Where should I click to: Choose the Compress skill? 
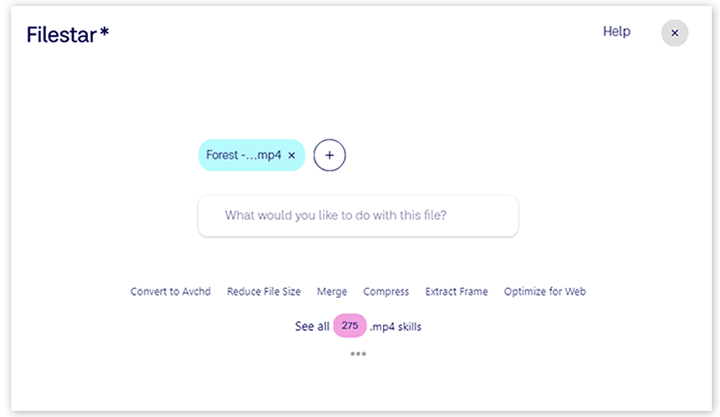pos(386,292)
